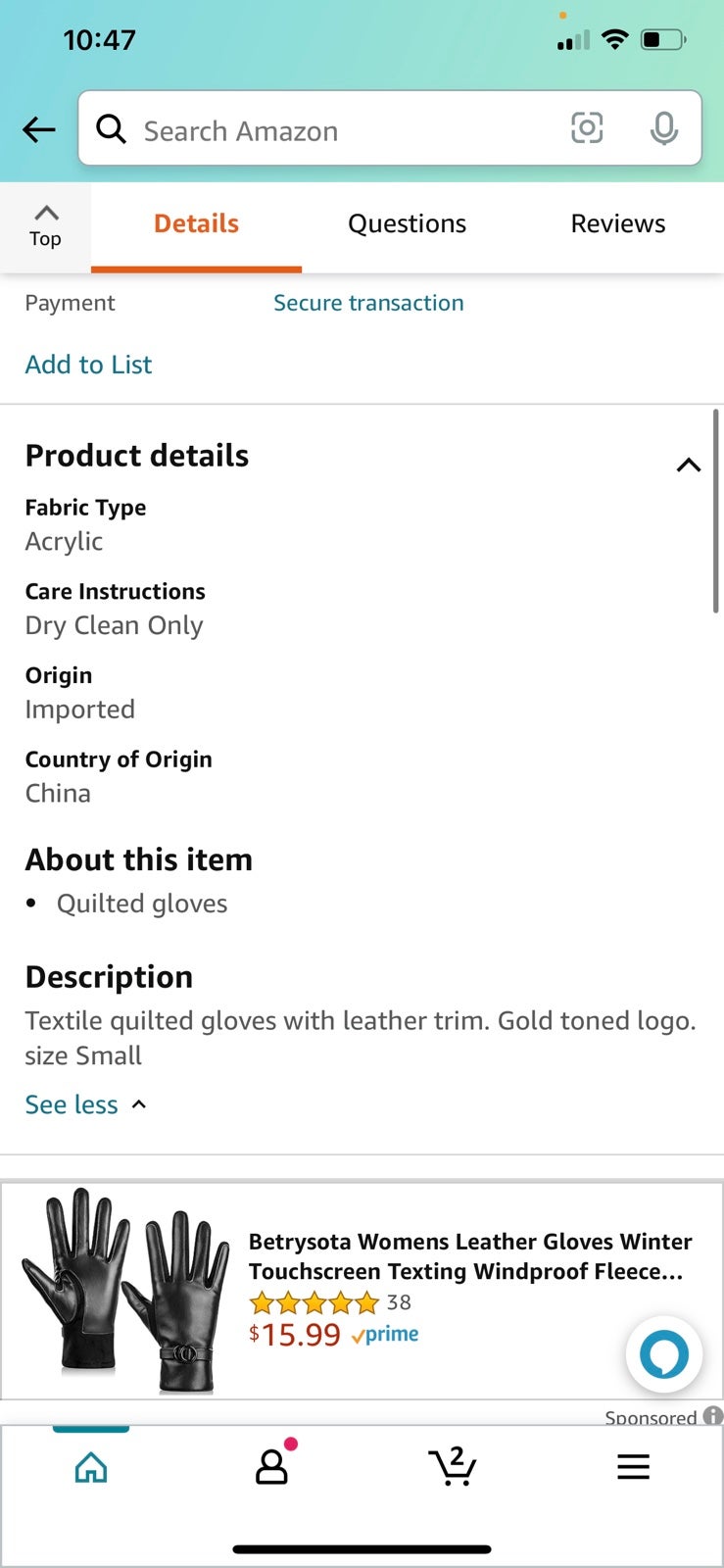Tap the Secure transaction link
Image resolution: width=724 pixels, height=1568 pixels.
pyautogui.click(x=368, y=303)
